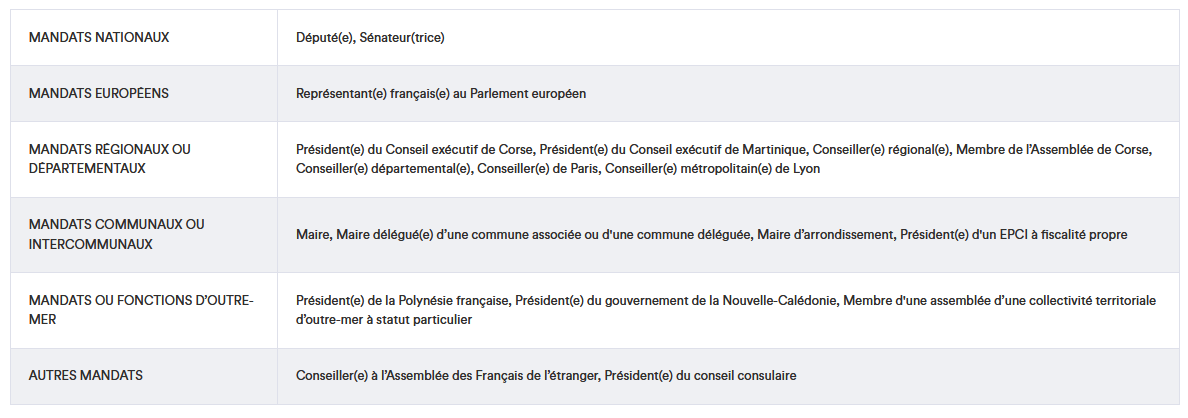
Task: Select the MANDATS COMMUNAUX OU INTERCOMMUNAUX header cell
Action: (117, 234)
